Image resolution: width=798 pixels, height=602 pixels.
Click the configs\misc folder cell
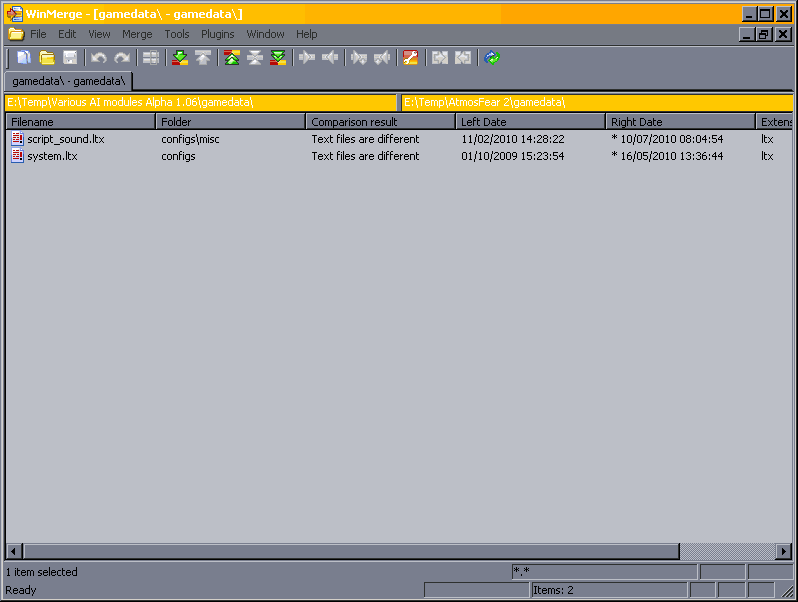click(190, 139)
